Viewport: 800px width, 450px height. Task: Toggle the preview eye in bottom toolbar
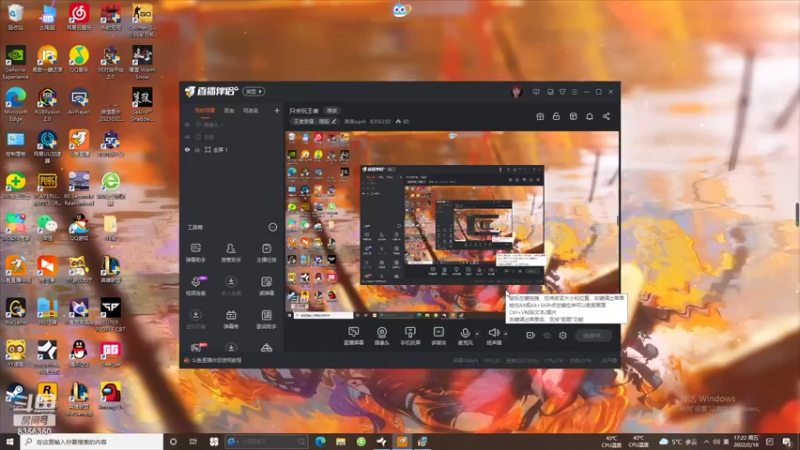pos(547,335)
